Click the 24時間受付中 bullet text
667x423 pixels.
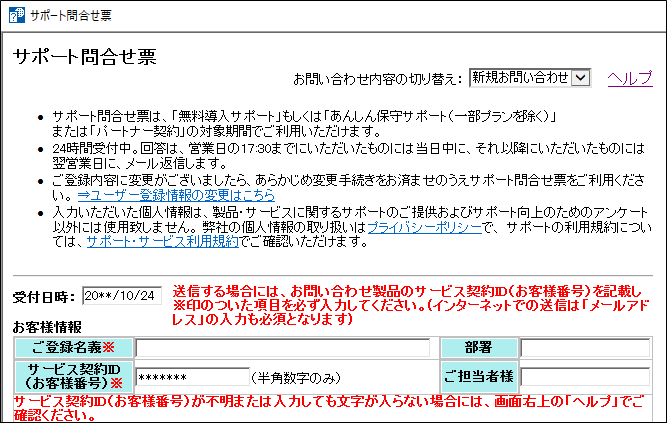(x=349, y=156)
